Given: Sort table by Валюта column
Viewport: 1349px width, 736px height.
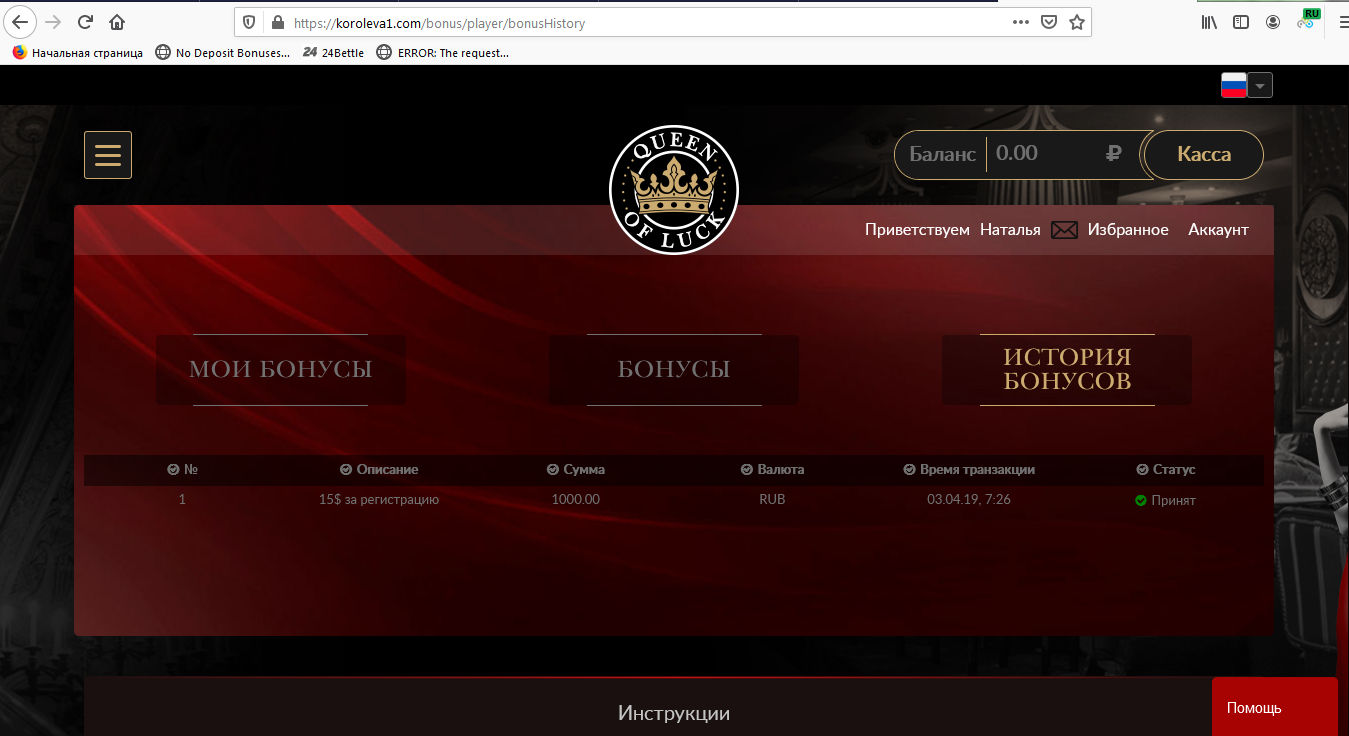Looking at the screenshot, I should pos(772,469).
